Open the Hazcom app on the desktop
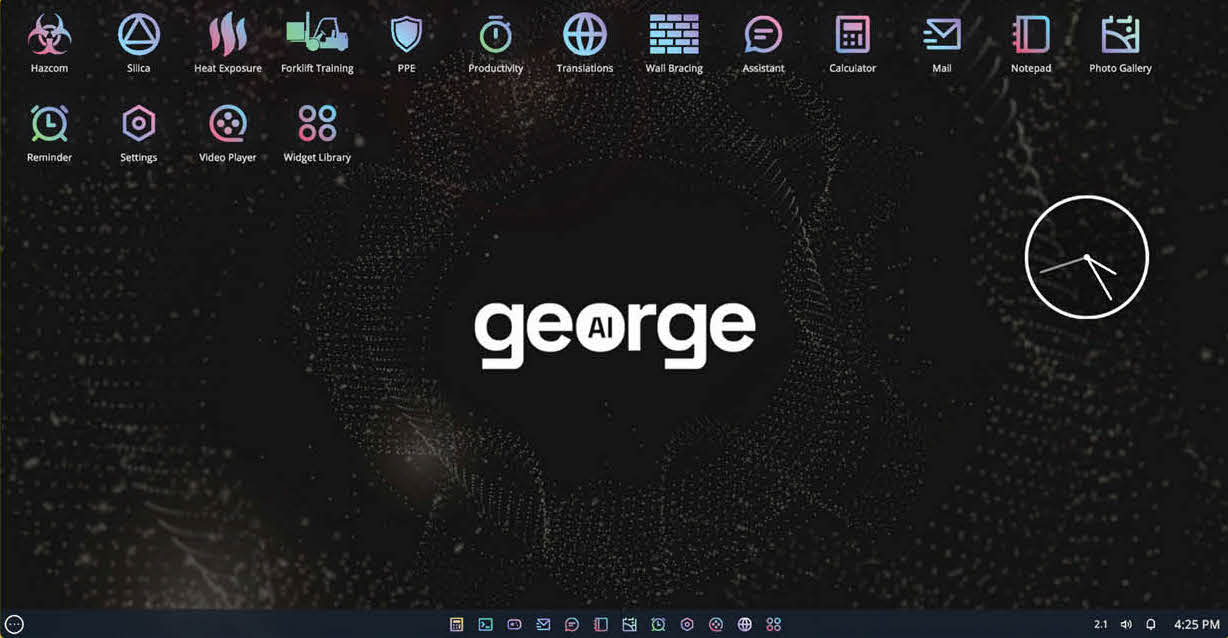Screen dimensions: 1228x638 coord(49,36)
